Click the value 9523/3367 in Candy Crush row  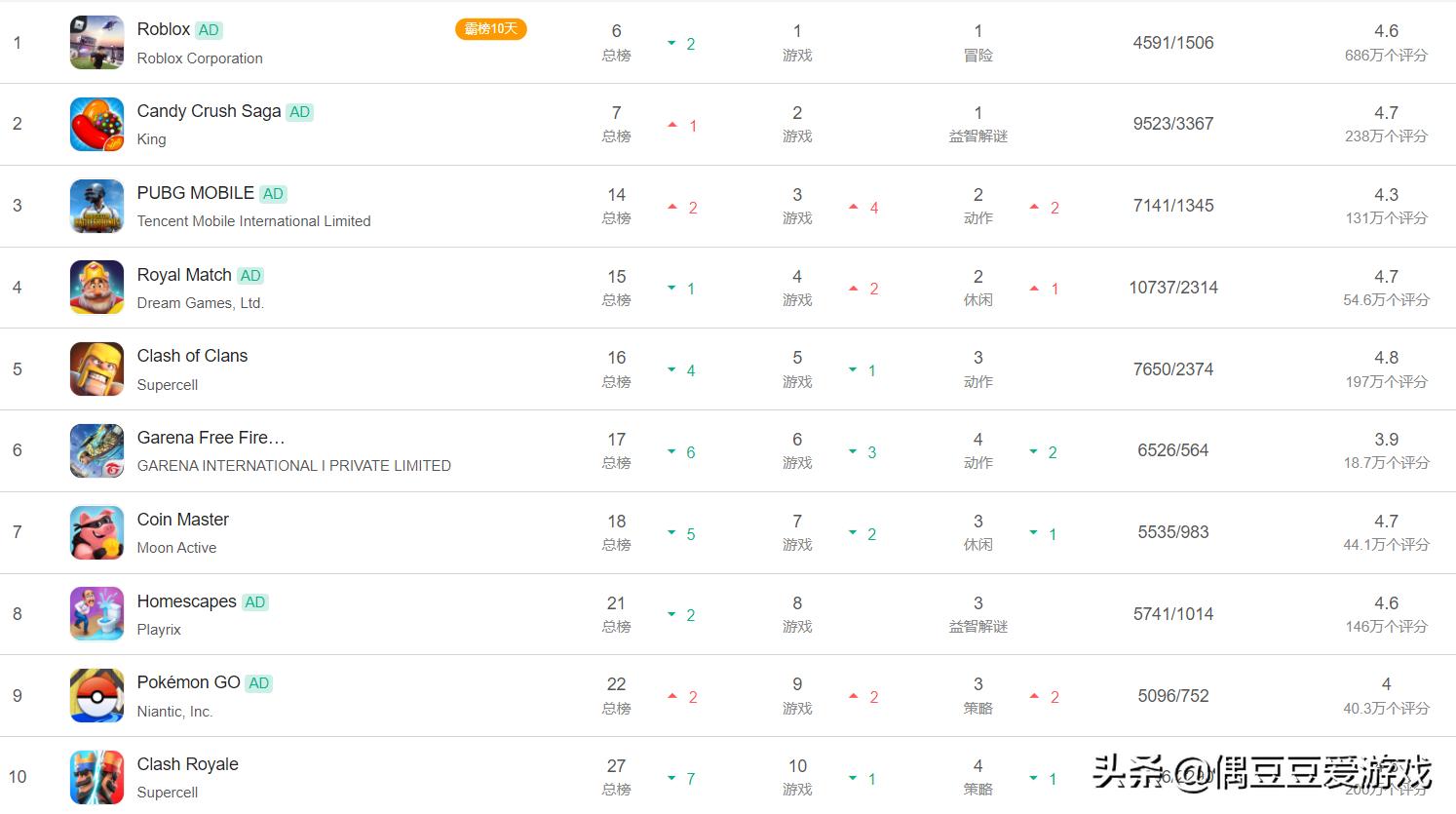pos(1173,124)
